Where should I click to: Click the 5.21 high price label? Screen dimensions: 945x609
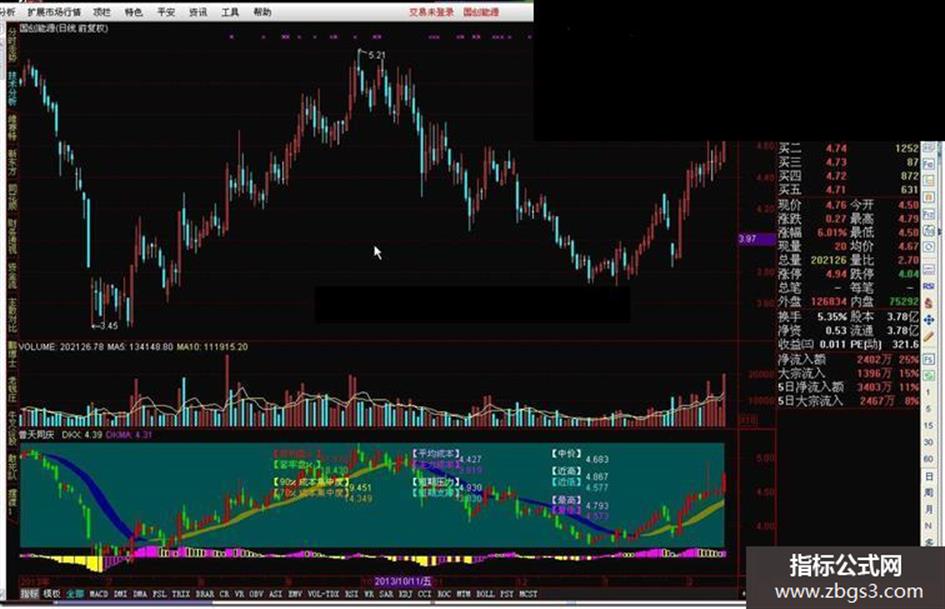[x=376, y=55]
